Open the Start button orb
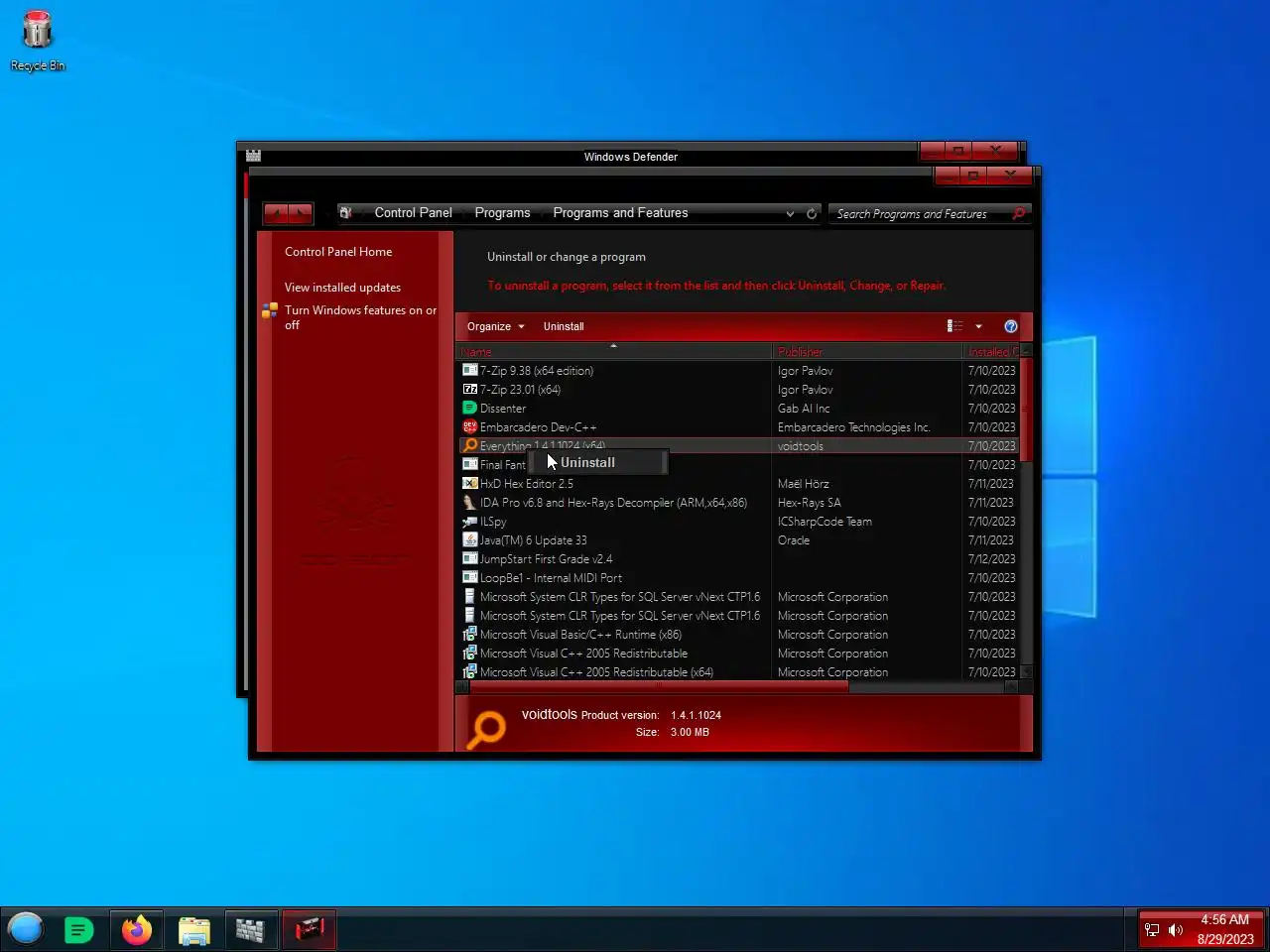Screen dimensions: 1270x952 tap(26, 929)
